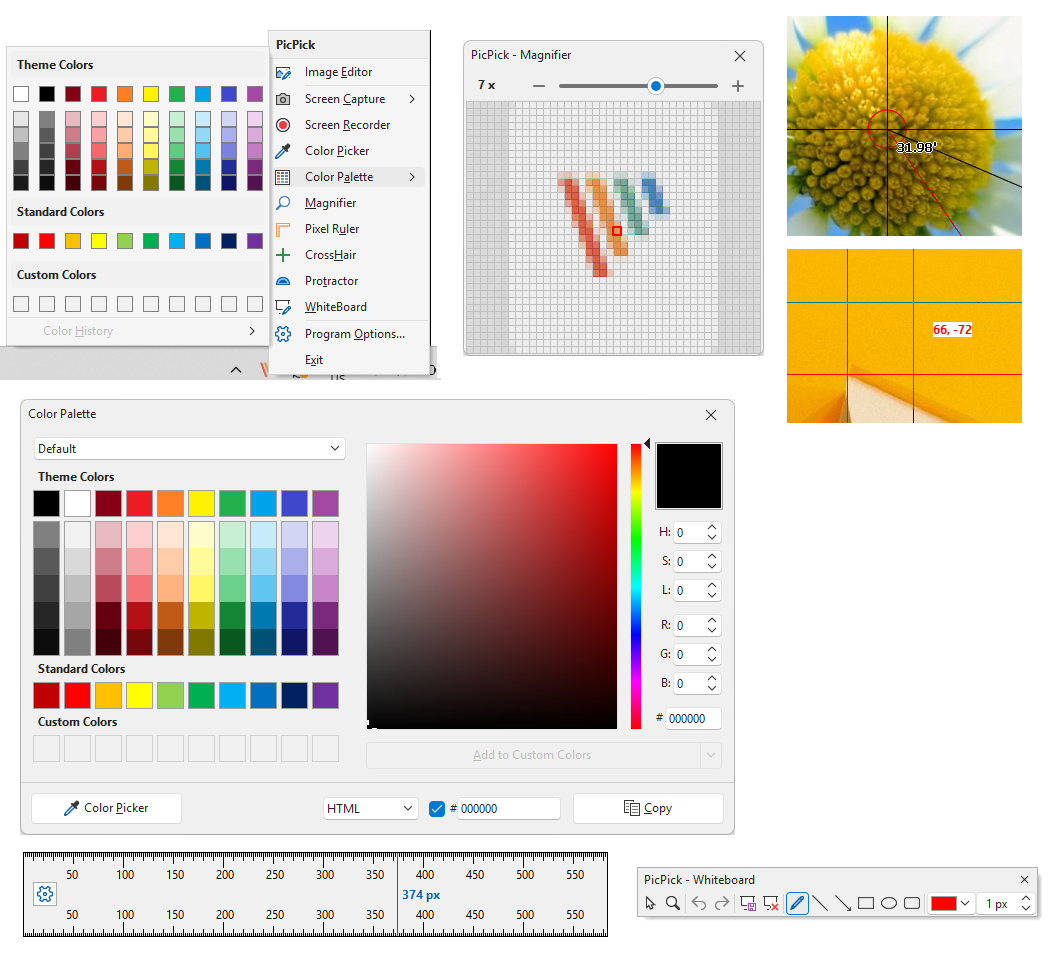
Task: Click the HTML color code text field
Action: (509, 809)
